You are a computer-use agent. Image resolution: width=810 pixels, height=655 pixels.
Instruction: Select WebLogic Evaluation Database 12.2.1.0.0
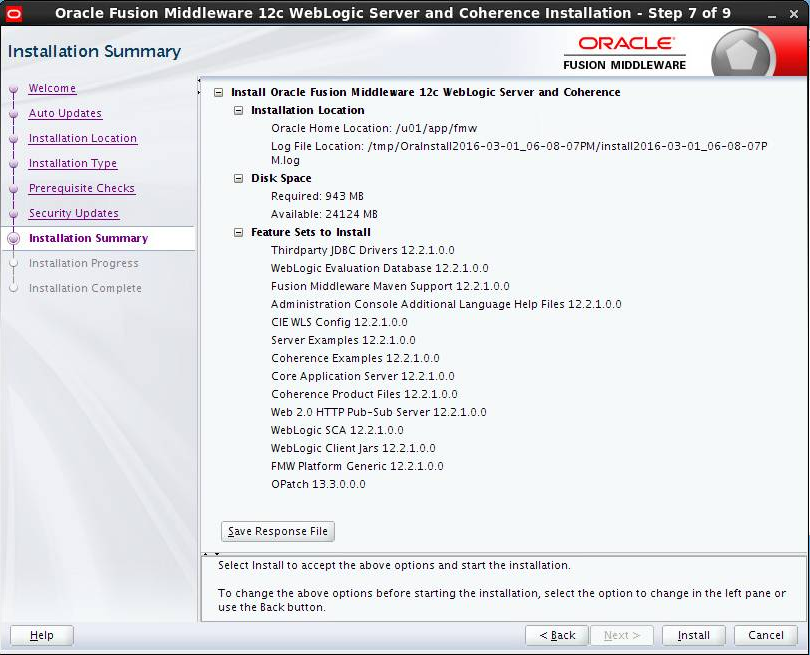380,269
